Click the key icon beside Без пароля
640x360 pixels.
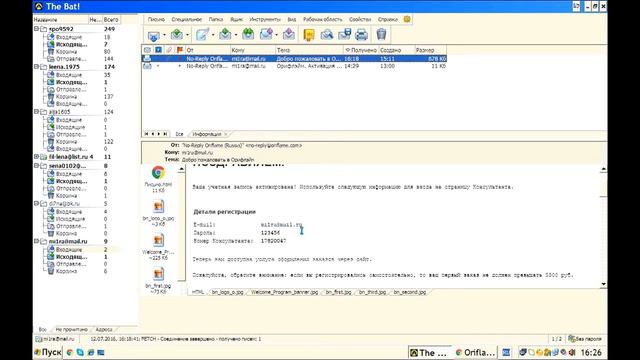(x=572, y=339)
